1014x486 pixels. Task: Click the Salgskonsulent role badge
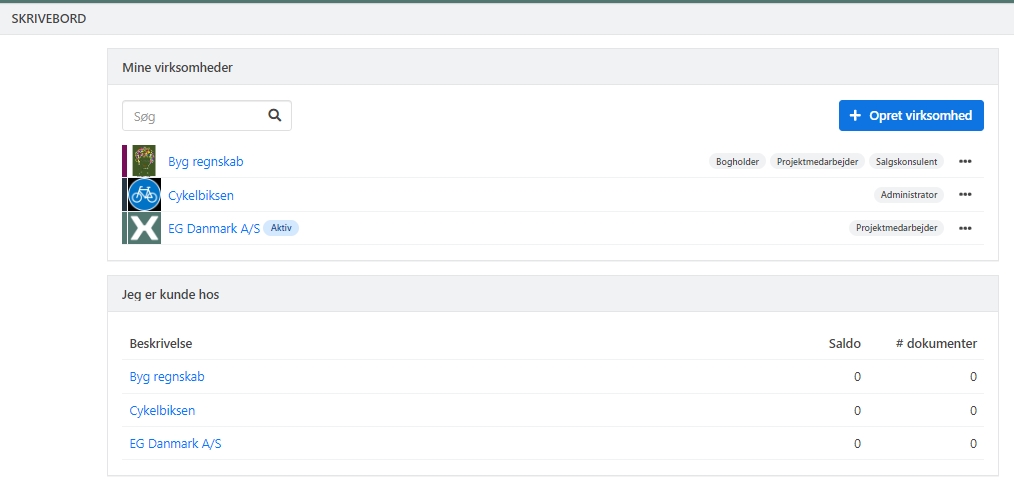point(906,161)
